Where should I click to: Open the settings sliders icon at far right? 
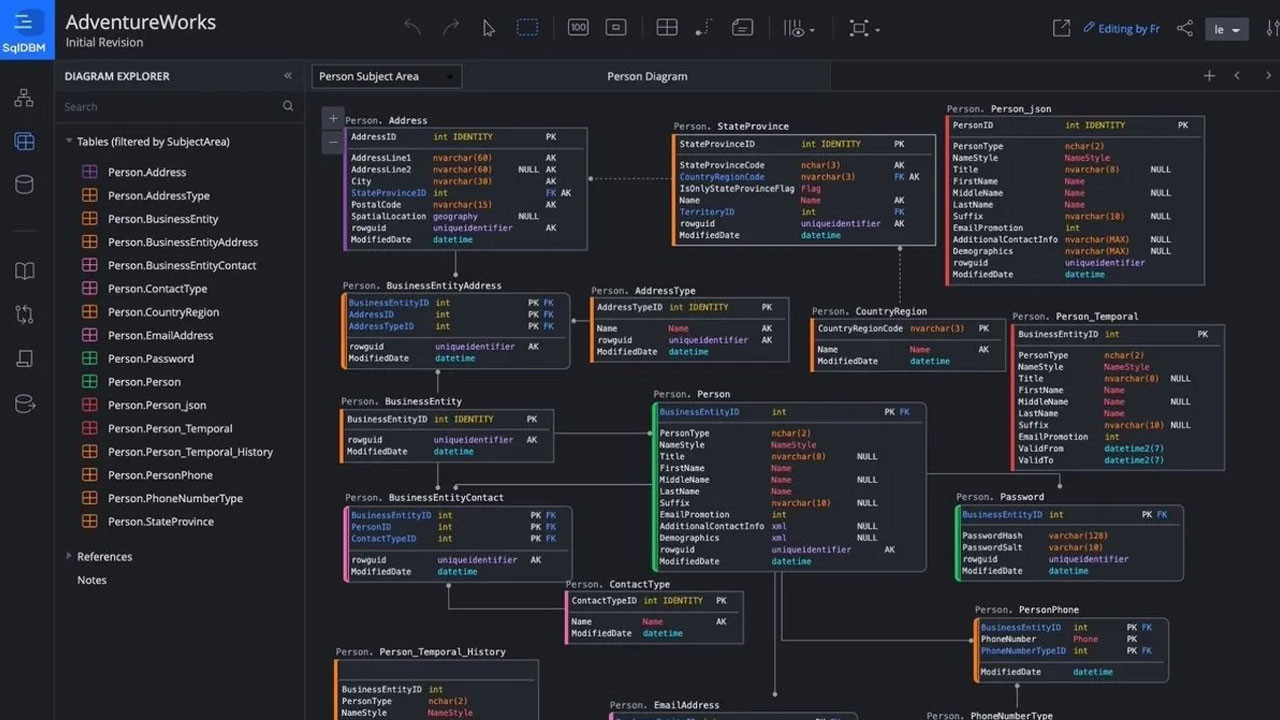point(1272,29)
